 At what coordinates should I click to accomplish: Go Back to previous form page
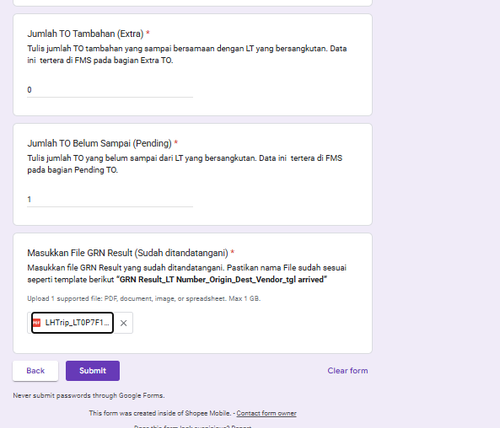point(35,371)
